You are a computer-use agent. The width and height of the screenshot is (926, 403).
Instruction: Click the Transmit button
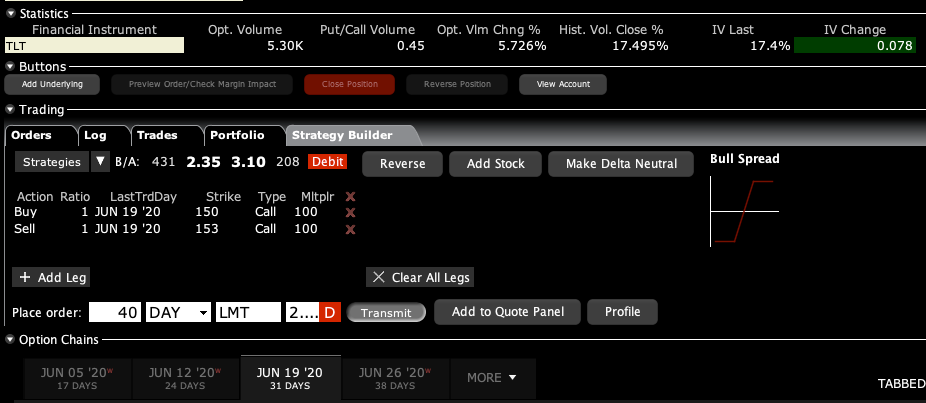(x=386, y=313)
